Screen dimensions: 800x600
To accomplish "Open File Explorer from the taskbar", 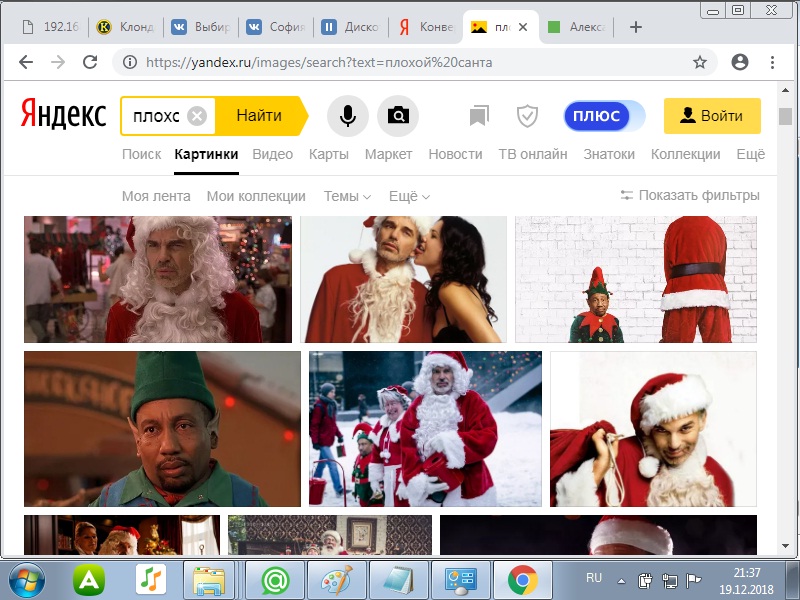I will [209, 581].
